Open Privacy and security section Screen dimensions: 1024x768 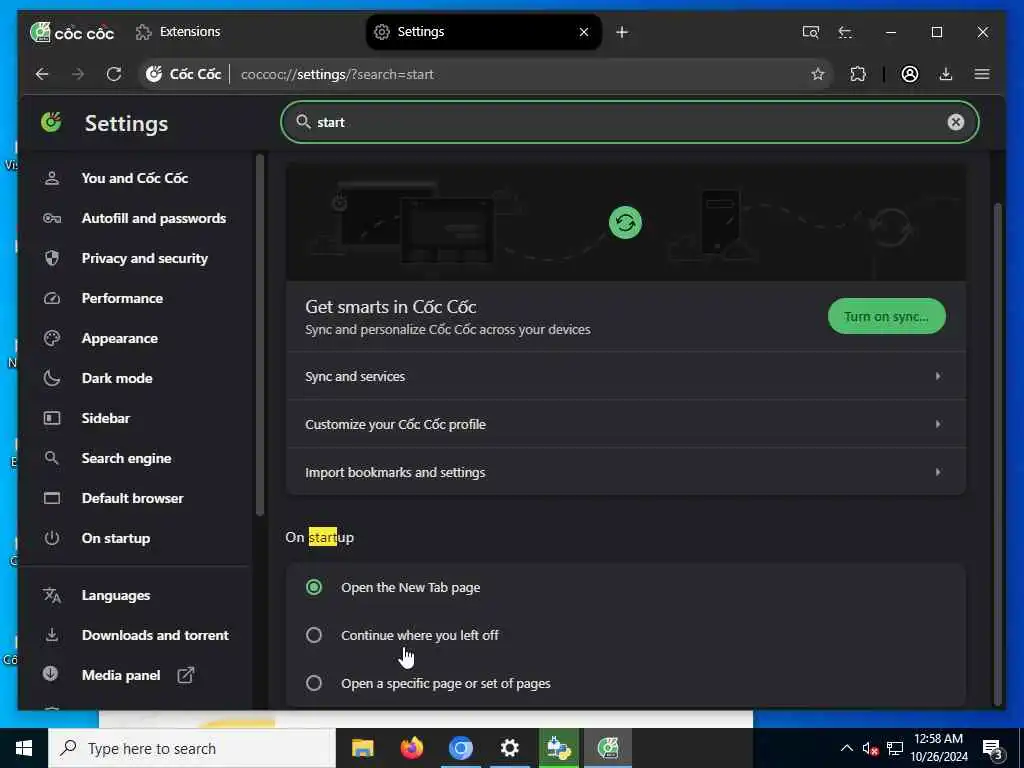pos(144,259)
